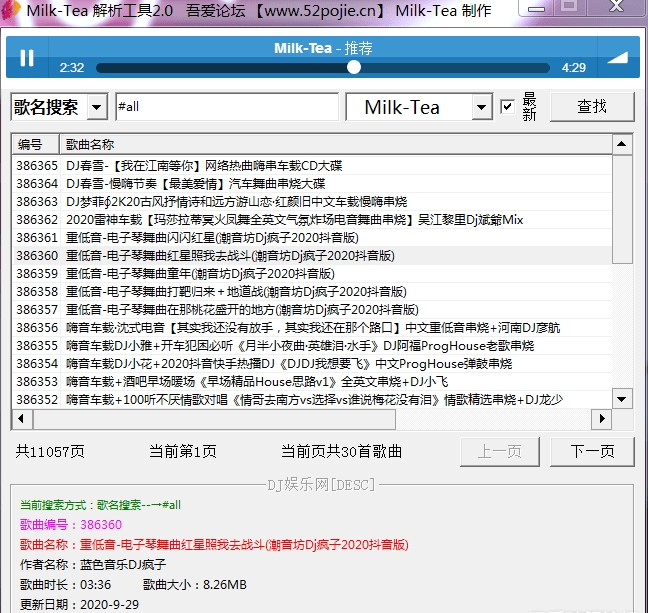648x613 pixels.
Task: Click the playback progress slider knob
Action: 354,68
